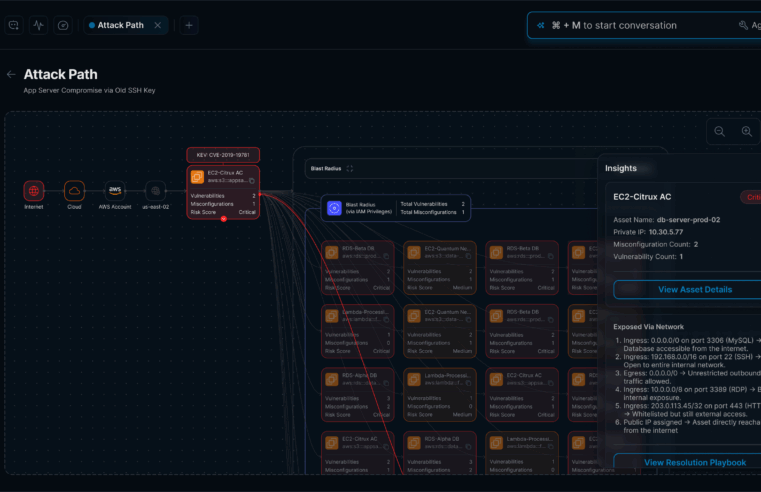The height and width of the screenshot is (492, 761).
Task: Open the new chat icon in top bar
Action: tap(14, 25)
